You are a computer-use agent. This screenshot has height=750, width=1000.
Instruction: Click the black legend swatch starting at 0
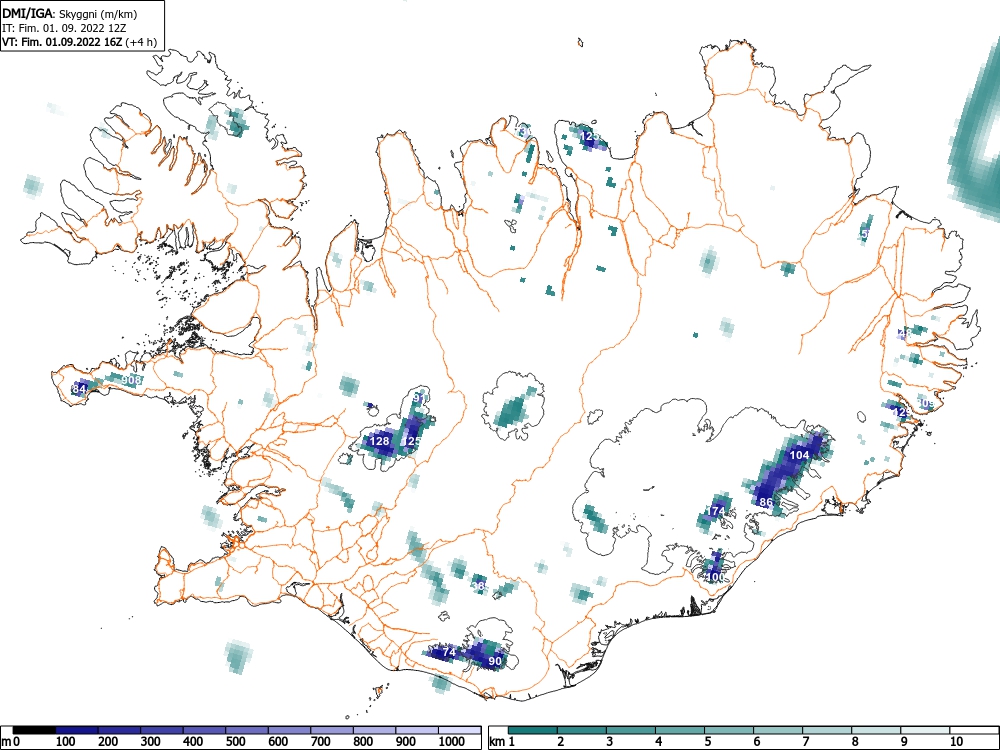point(34,730)
